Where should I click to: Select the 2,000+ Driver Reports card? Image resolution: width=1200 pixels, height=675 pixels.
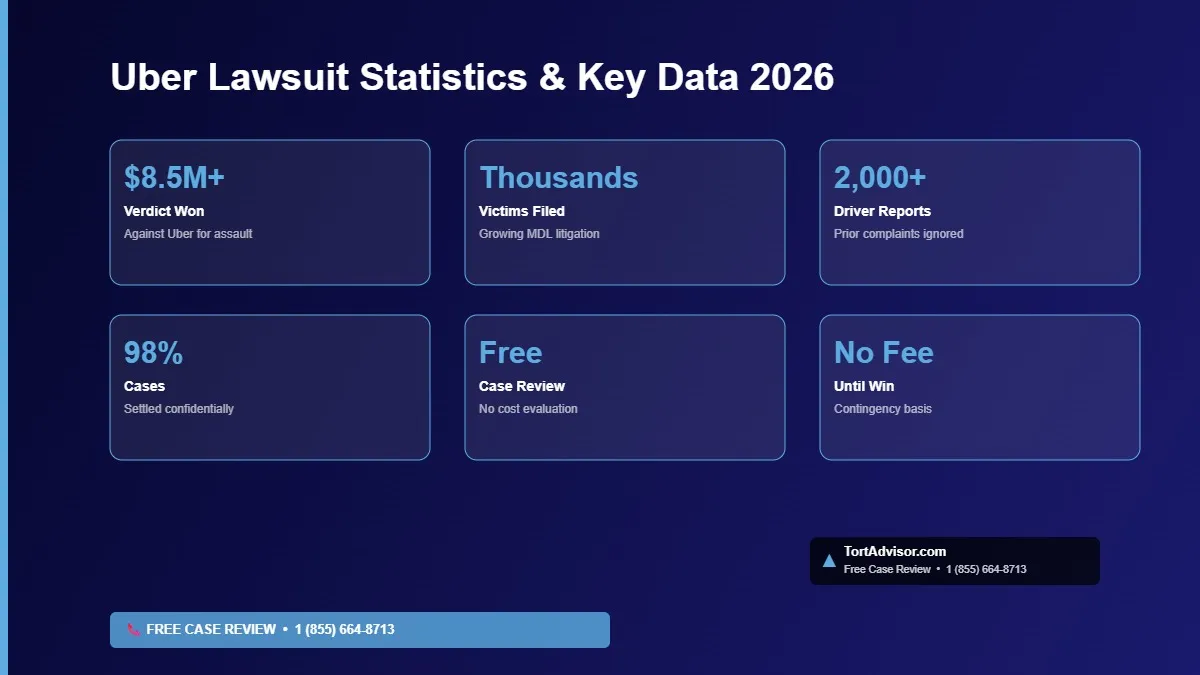(980, 212)
